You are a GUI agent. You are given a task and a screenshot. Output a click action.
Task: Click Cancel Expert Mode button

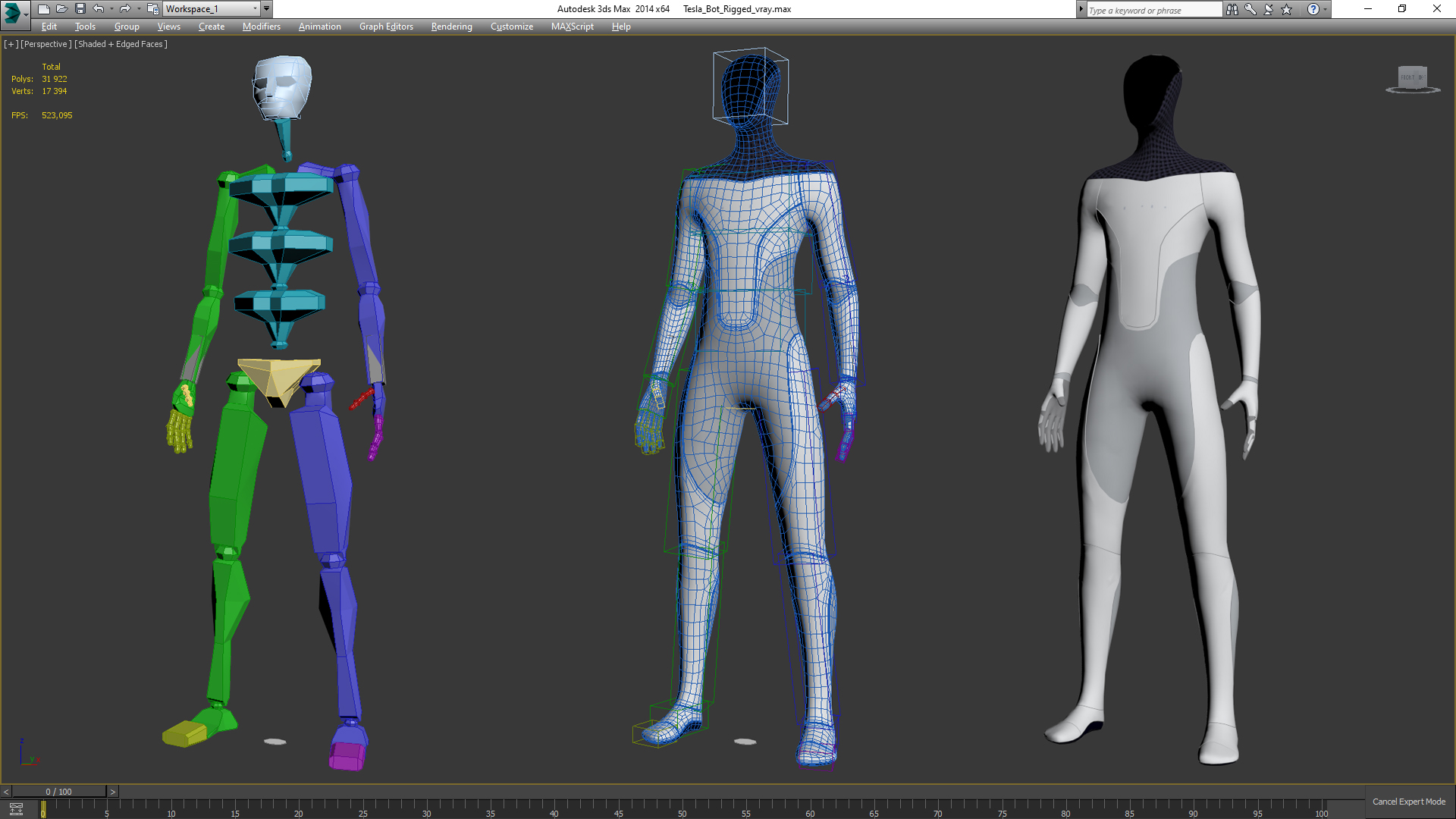1408,802
